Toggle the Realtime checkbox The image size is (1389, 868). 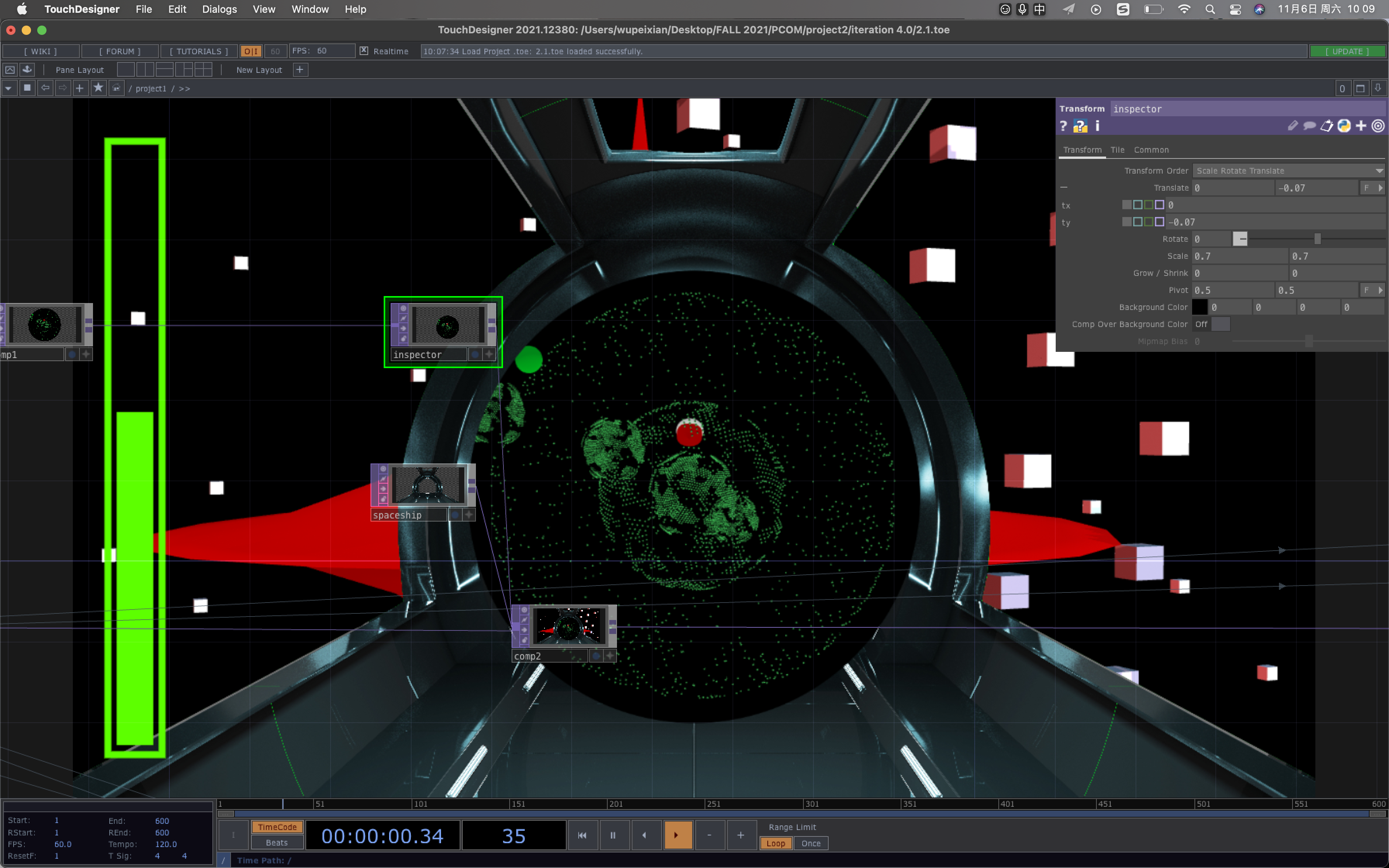[364, 50]
